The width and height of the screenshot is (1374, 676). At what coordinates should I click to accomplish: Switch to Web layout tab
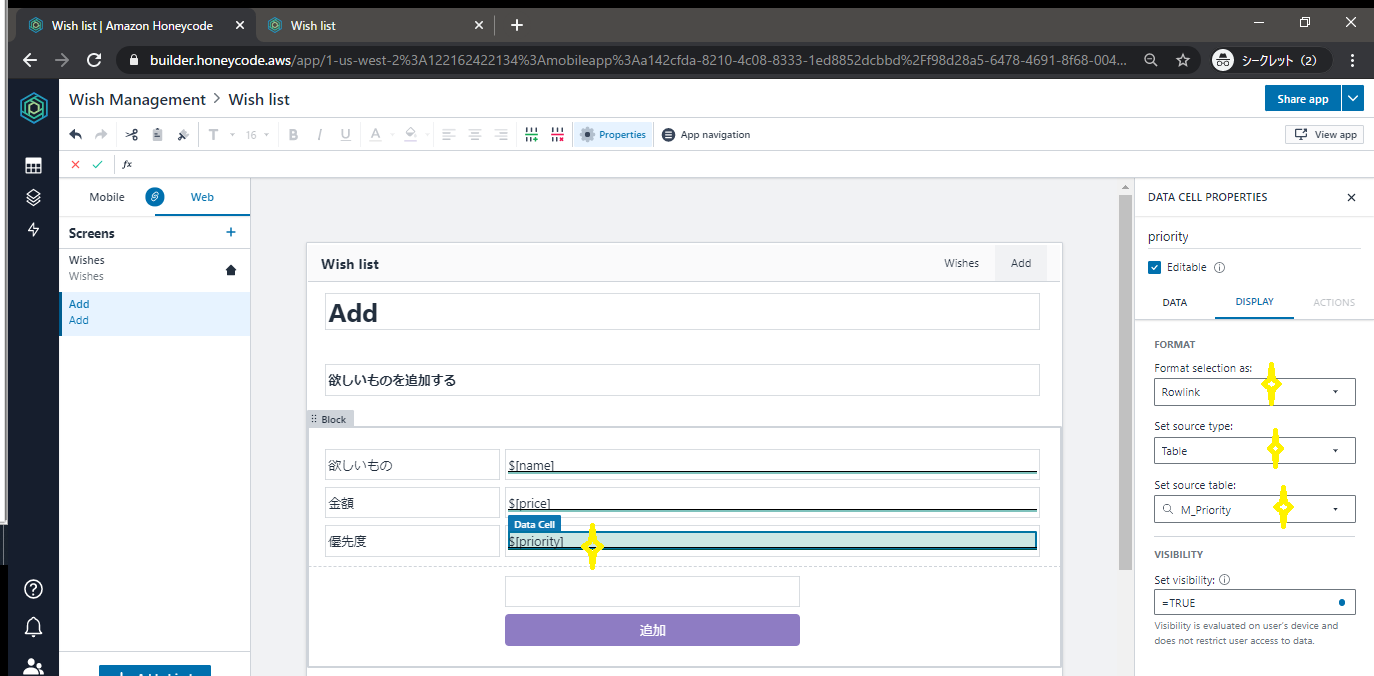point(202,197)
